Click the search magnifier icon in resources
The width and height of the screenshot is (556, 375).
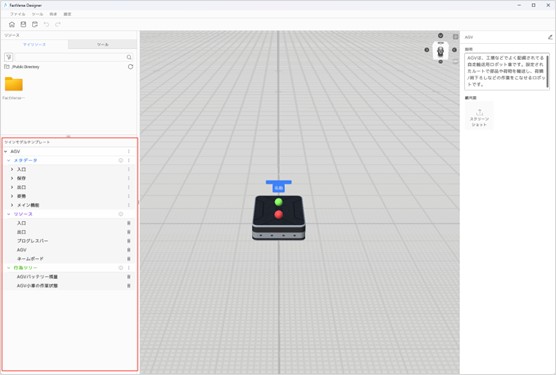[x=129, y=57]
